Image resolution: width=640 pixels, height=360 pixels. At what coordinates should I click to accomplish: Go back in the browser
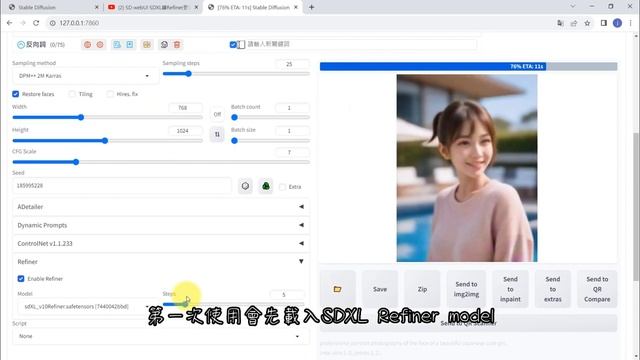point(9,23)
